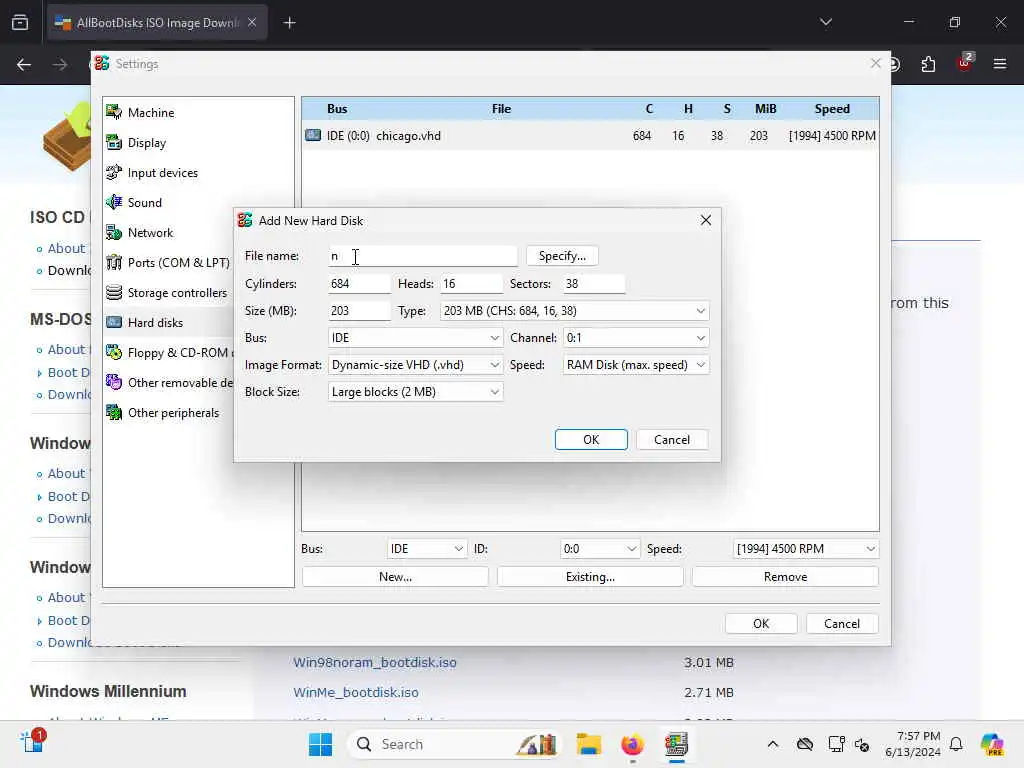Open the Storage controllers icon
Viewport: 1024px width, 768px height.
(114, 293)
